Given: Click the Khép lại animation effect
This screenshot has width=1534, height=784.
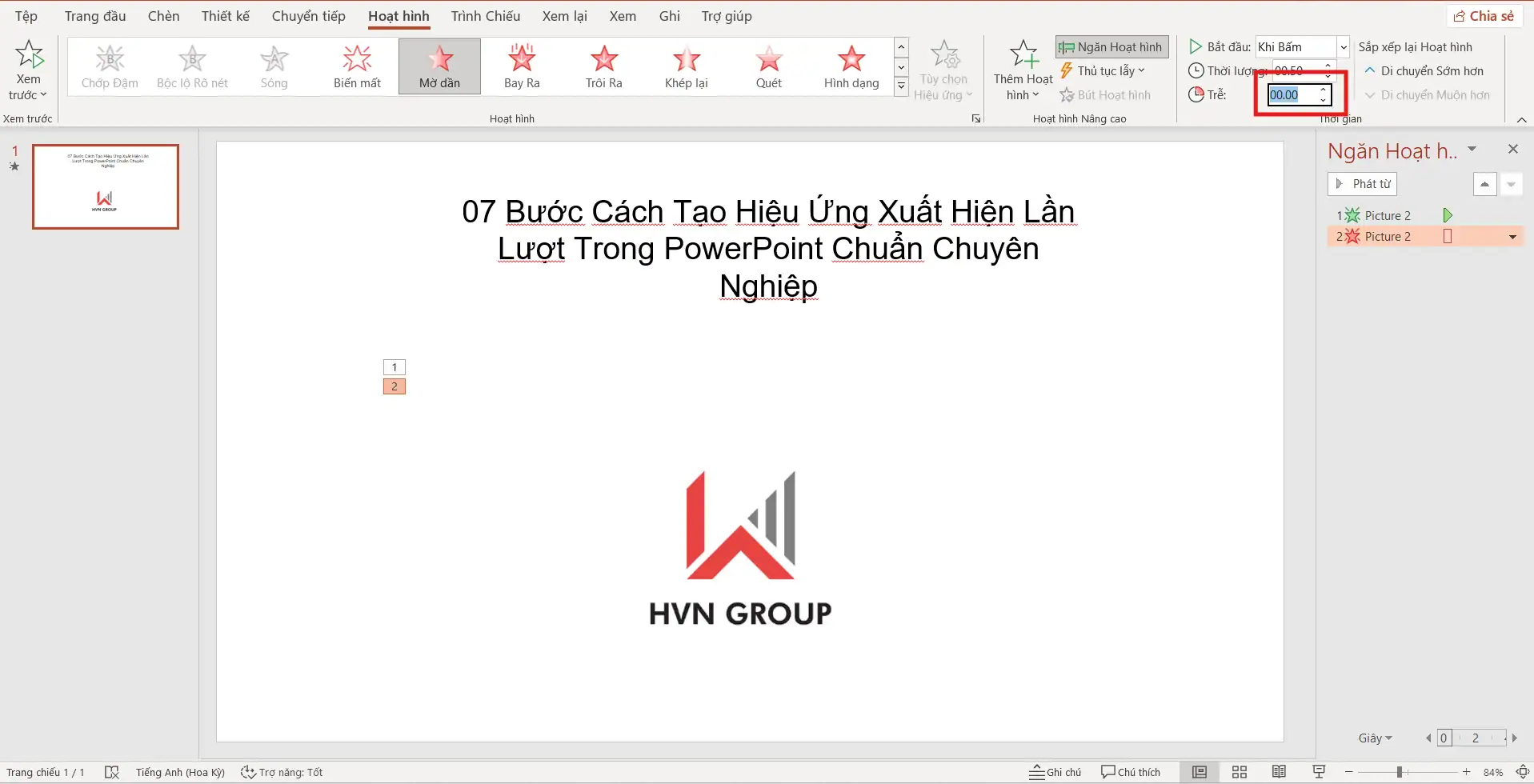Looking at the screenshot, I should point(686,66).
